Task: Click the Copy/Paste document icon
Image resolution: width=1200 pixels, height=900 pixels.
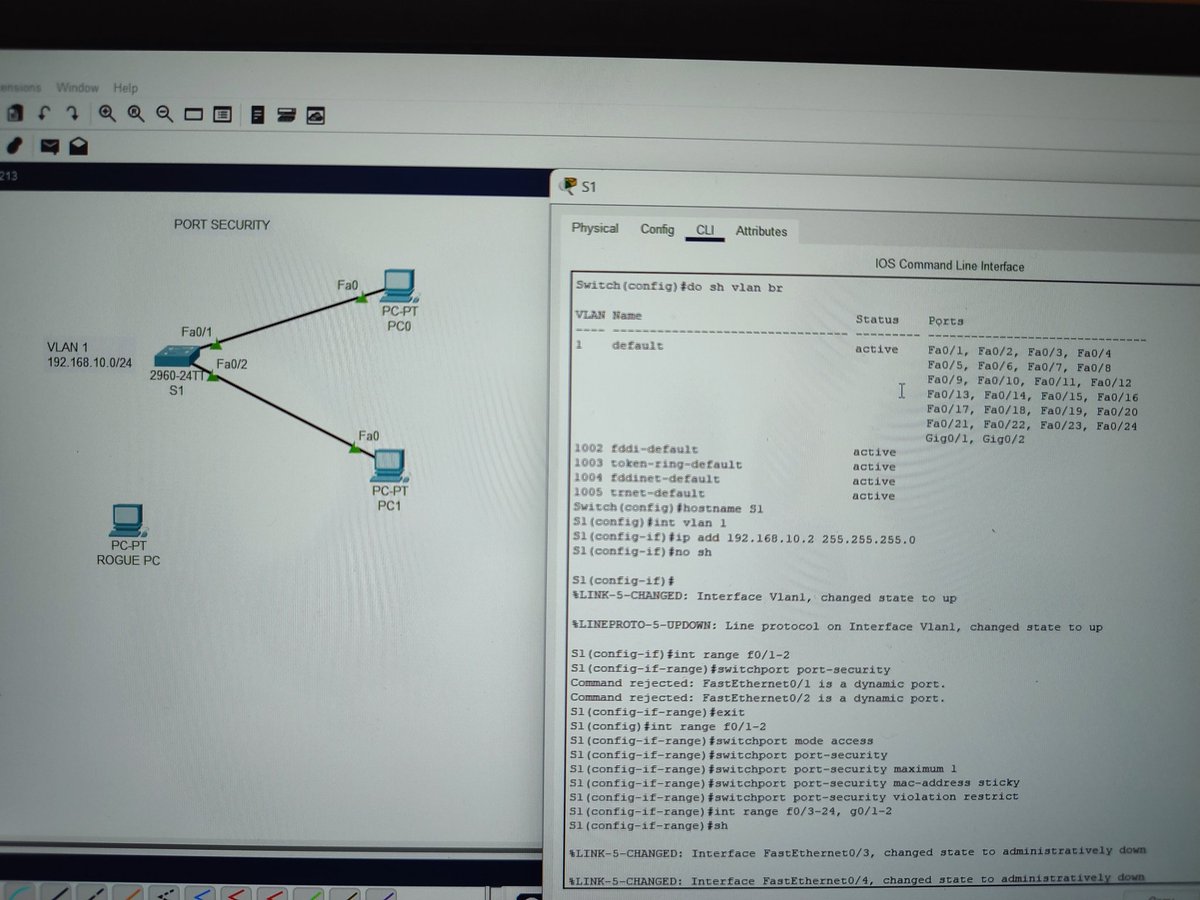Action: tap(14, 113)
